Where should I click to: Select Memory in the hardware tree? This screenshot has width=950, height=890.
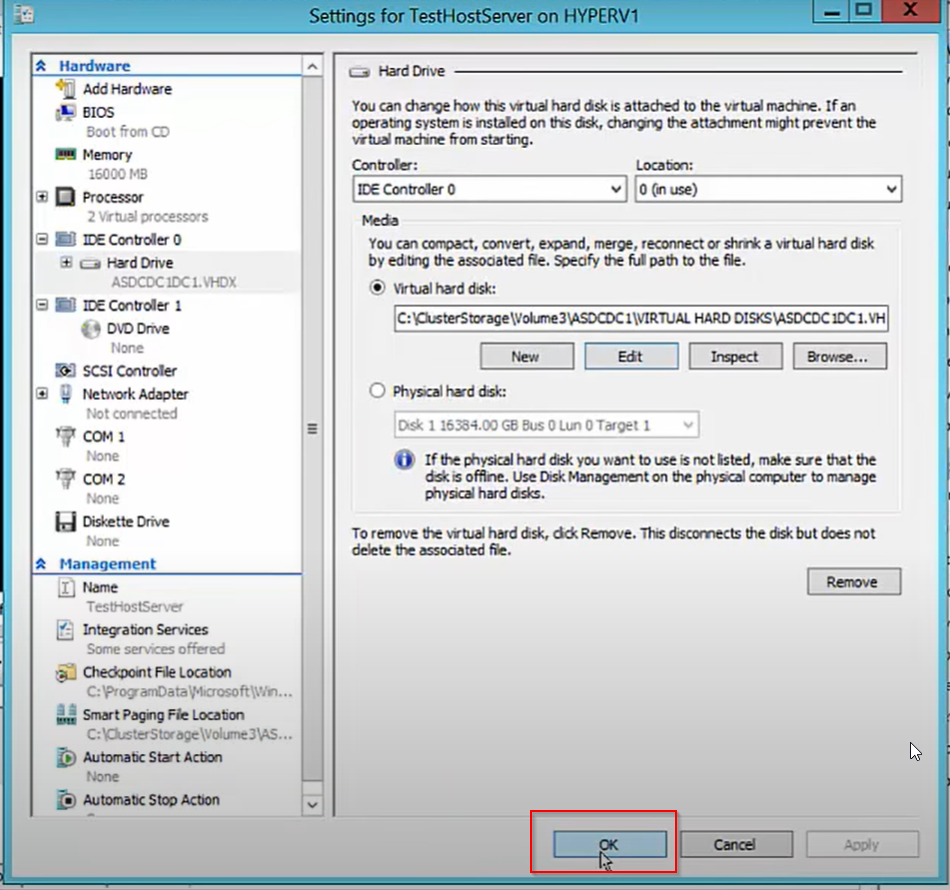(x=107, y=155)
